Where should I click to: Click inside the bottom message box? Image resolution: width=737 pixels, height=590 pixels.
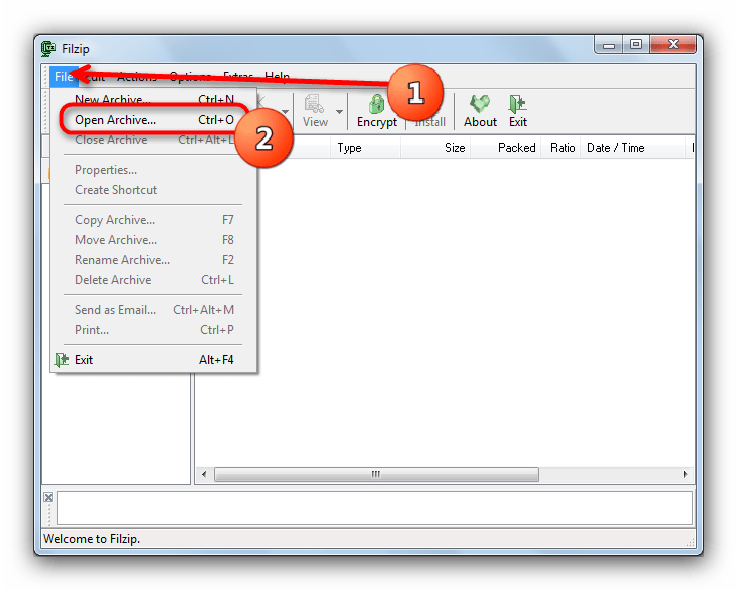375,508
